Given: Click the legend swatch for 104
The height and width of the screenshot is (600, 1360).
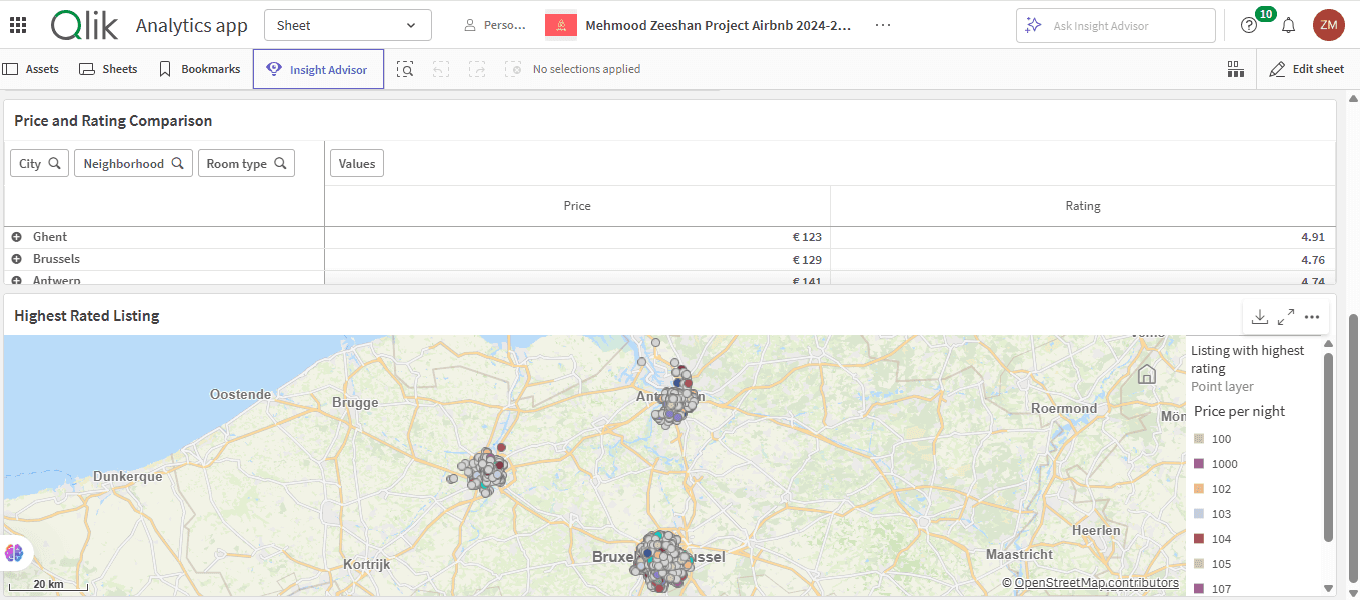Looking at the screenshot, I should pyautogui.click(x=1198, y=539).
